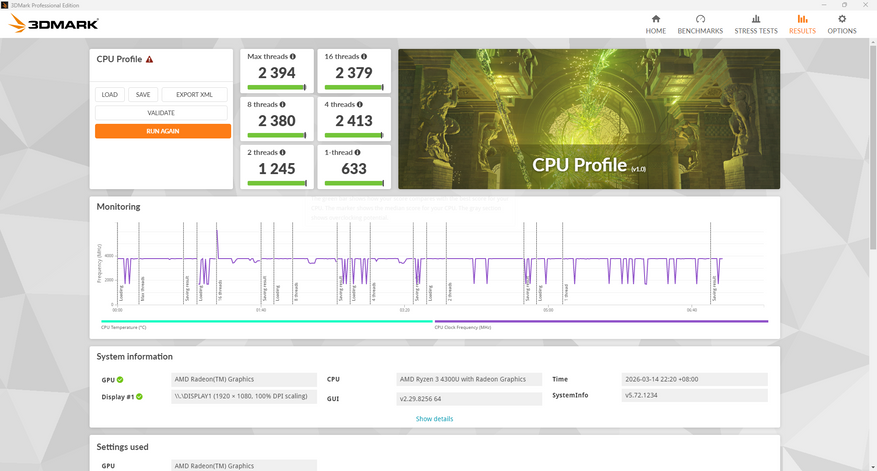The height and width of the screenshot is (471, 877).
Task: Go to the Benchmarks tab
Action: point(700,24)
